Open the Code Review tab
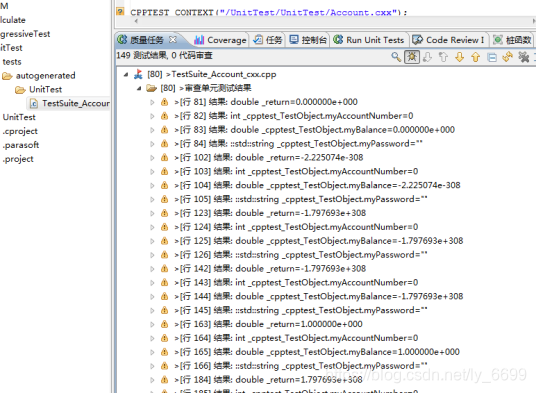This screenshot has height=393, width=536. tap(448, 40)
